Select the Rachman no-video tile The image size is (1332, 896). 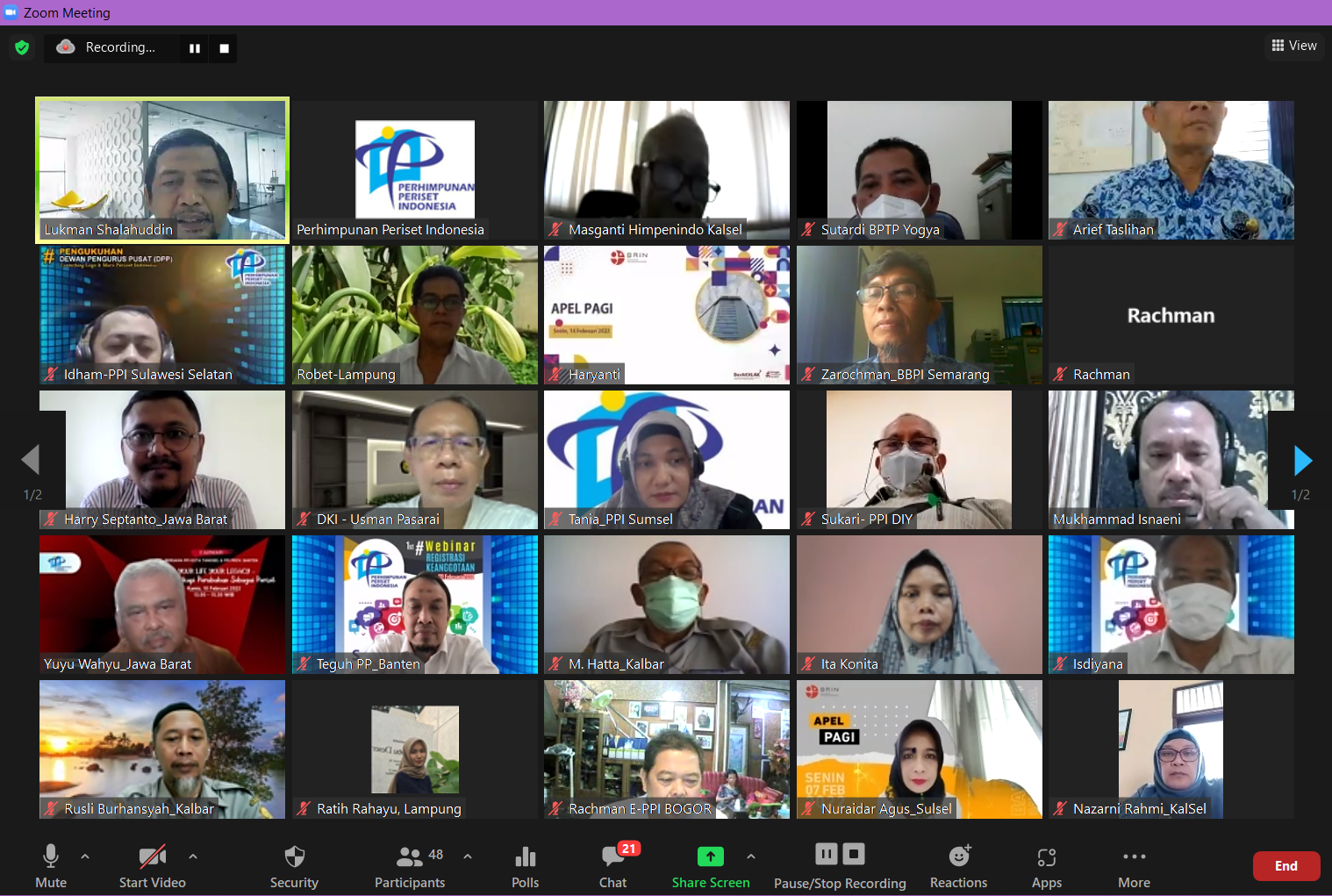click(x=1171, y=315)
